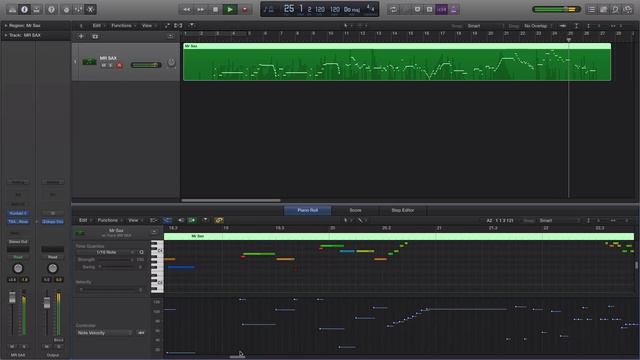
Task: Switch to the Score tab
Action: 356,210
